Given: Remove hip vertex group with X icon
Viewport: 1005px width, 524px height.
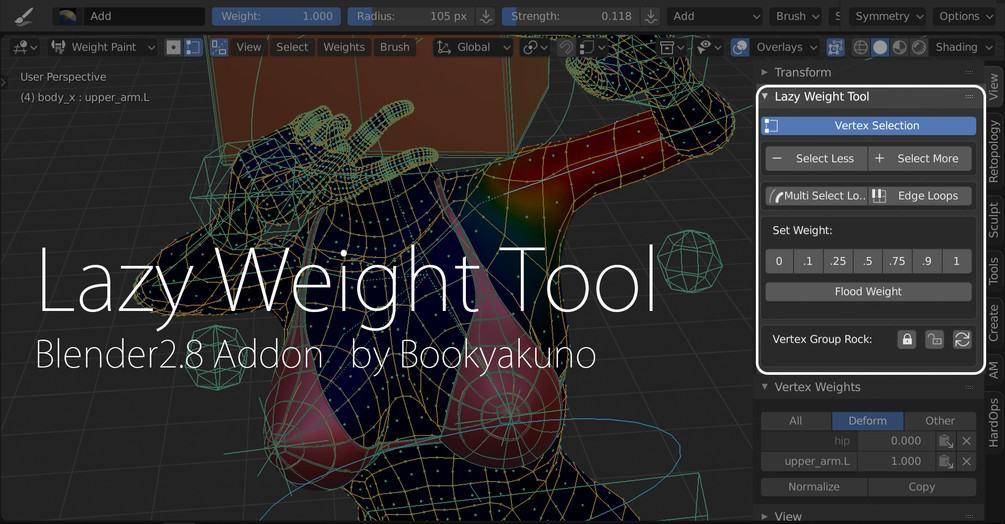Looking at the screenshot, I should (967, 441).
